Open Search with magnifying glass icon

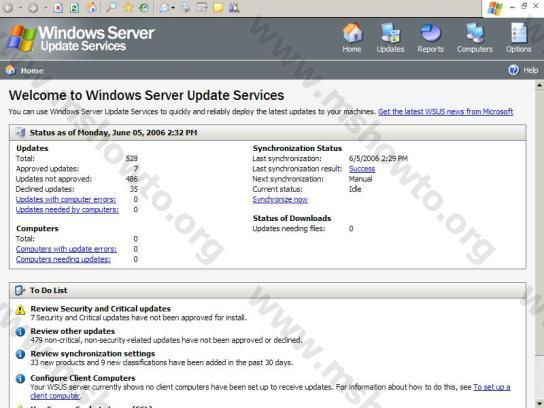[x=111, y=7]
